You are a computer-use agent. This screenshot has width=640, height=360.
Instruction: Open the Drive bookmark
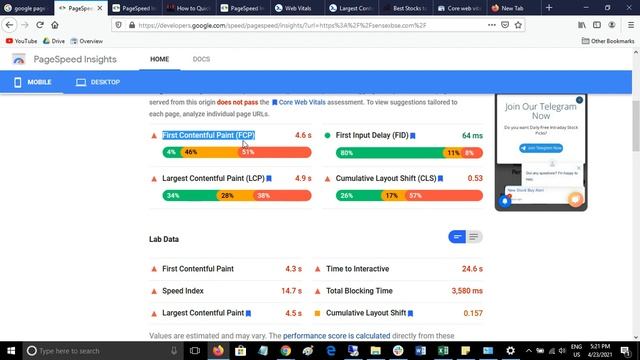tap(54, 41)
